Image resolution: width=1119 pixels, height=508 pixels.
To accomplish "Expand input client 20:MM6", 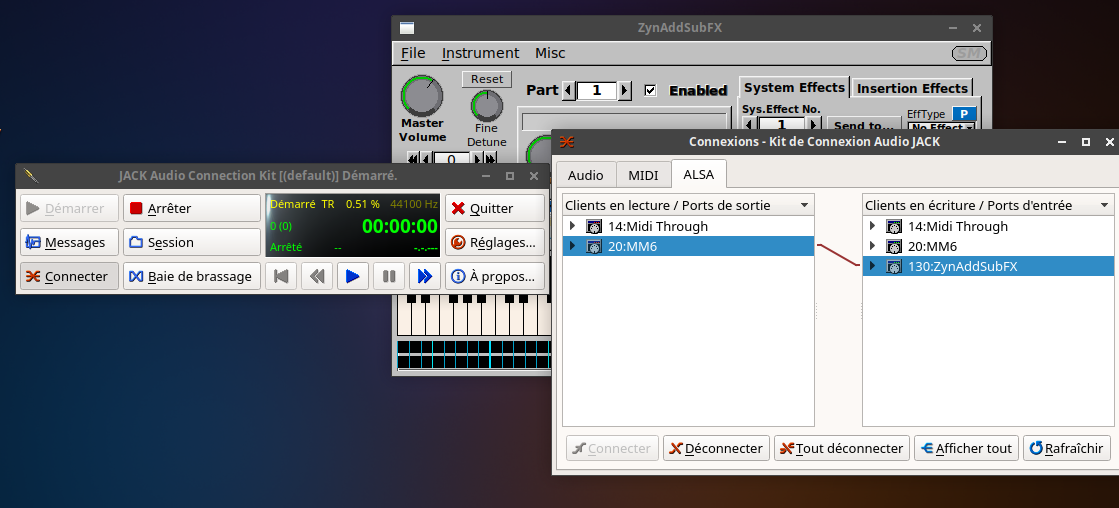I will tap(872, 246).
